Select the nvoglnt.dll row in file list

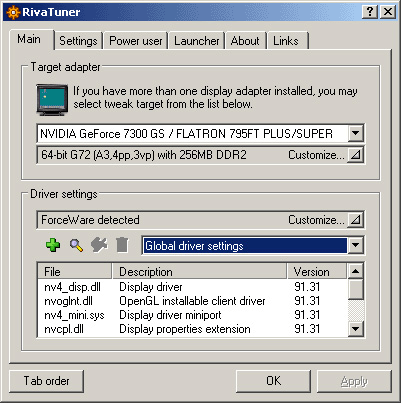pyautogui.click(x=192, y=301)
